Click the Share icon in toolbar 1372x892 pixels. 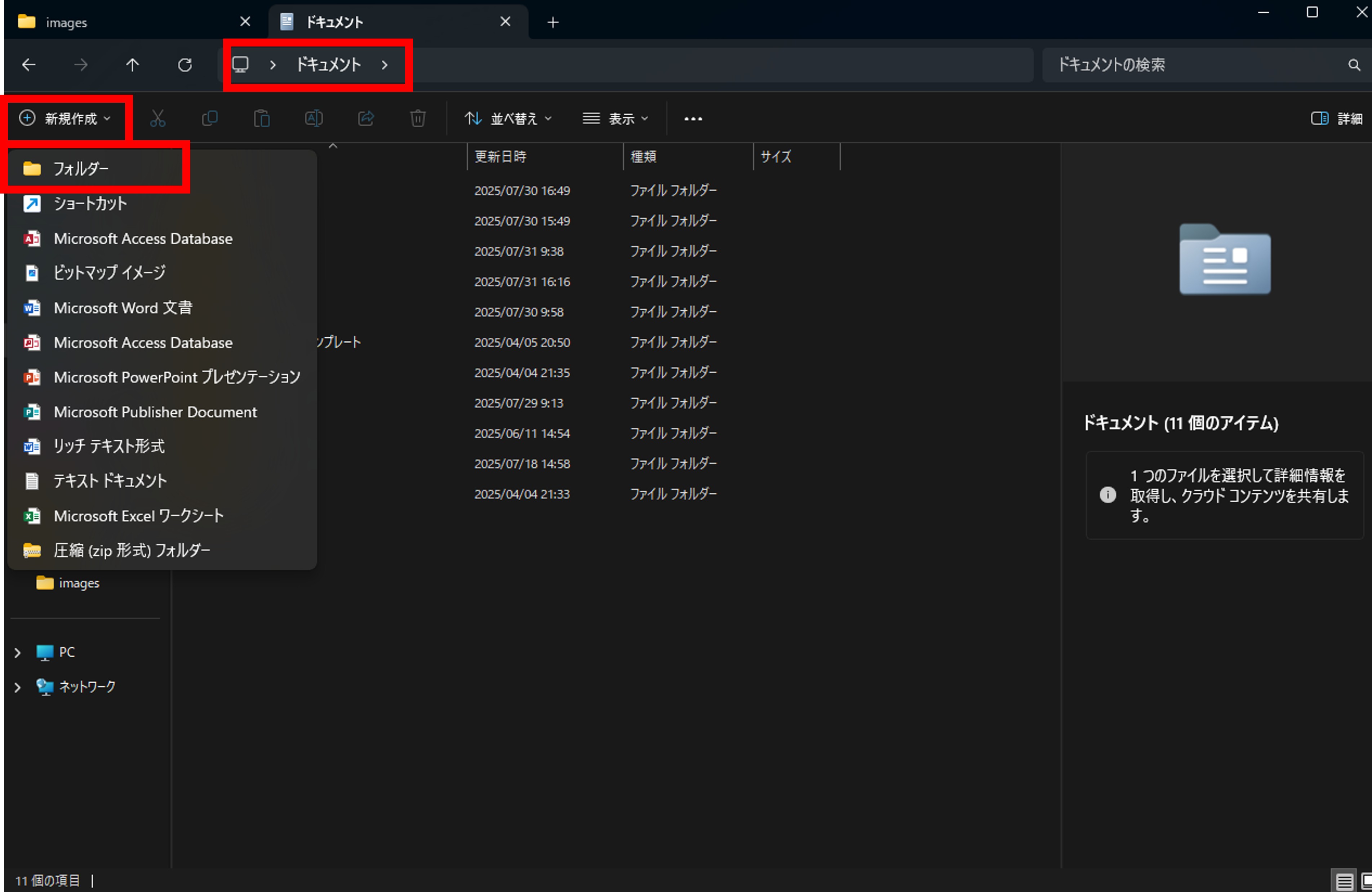pos(366,118)
